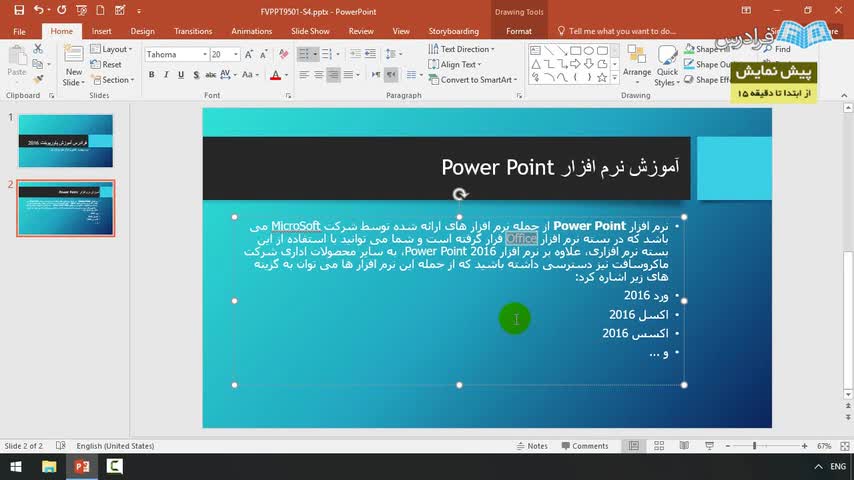
Task: Open the Text Direction dropdown
Action: [x=461, y=49]
